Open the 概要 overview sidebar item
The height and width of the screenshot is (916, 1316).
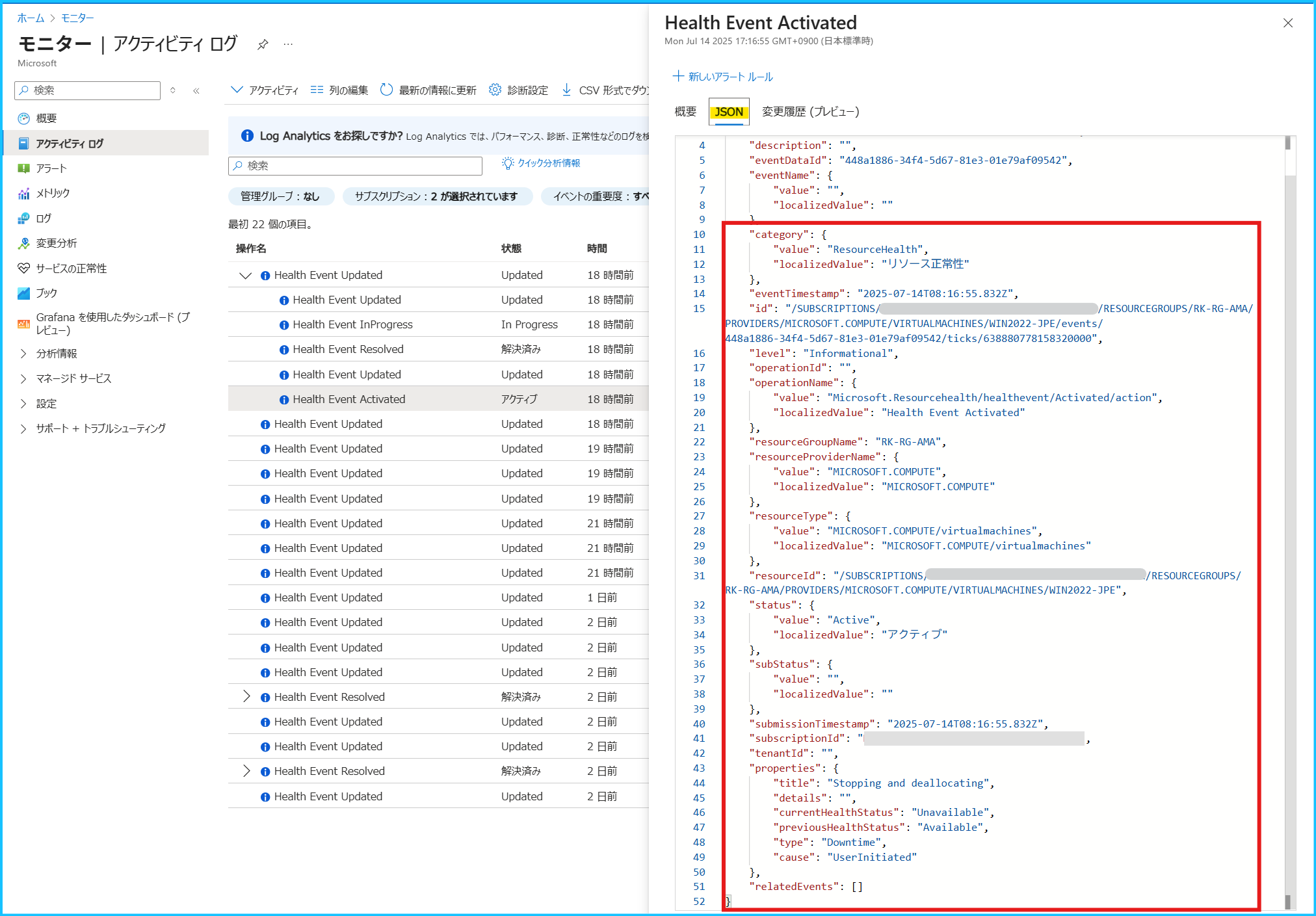pyautogui.click(x=46, y=118)
